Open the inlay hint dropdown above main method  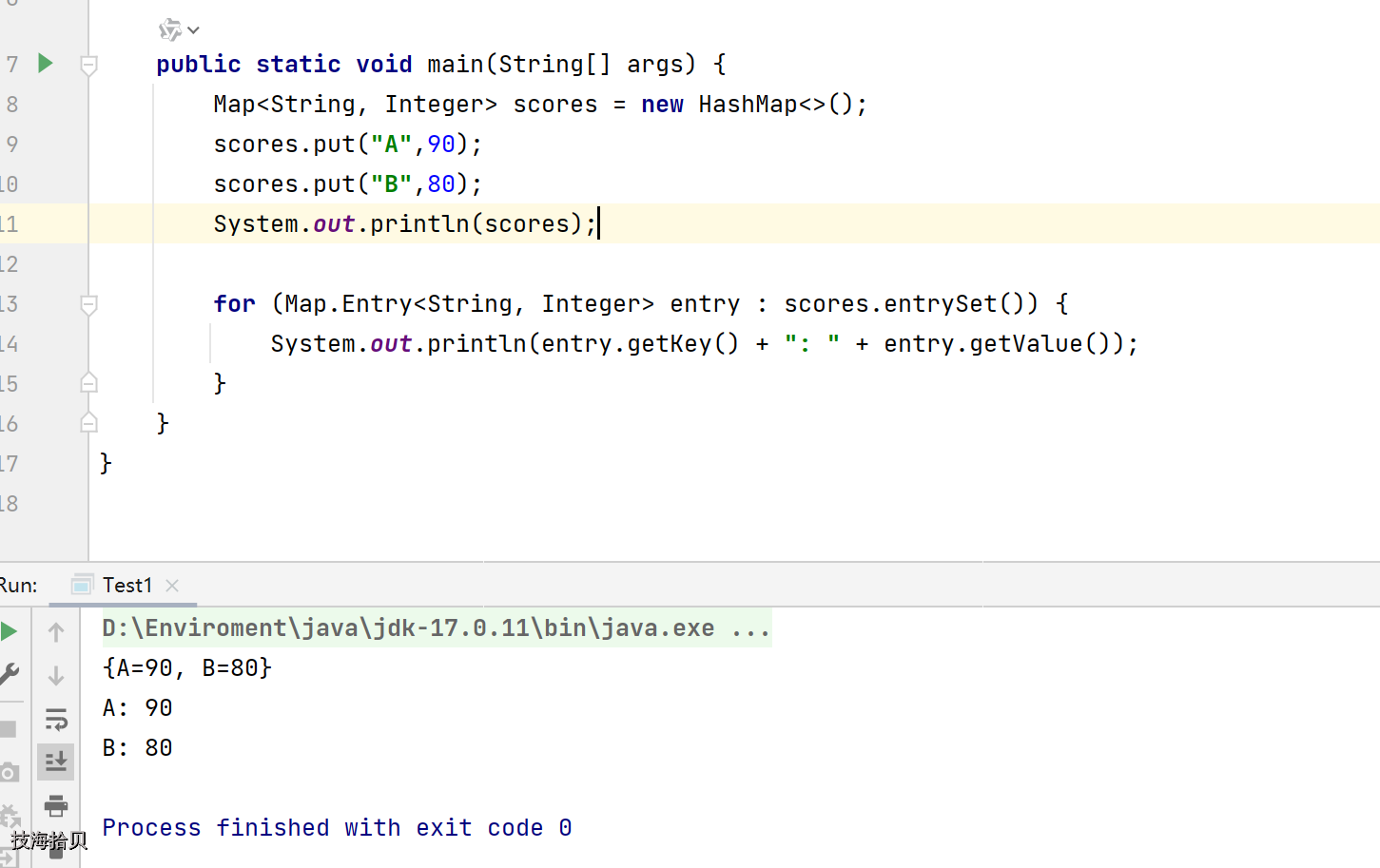tap(179, 30)
